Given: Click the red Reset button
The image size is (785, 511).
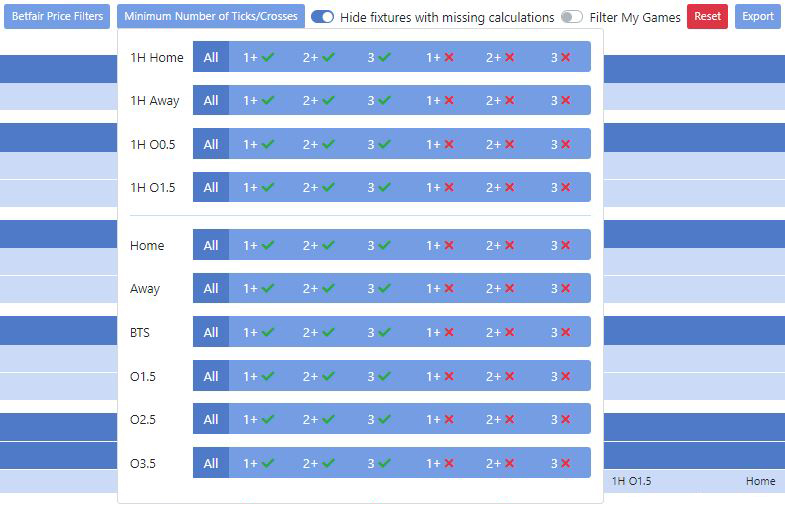Looking at the screenshot, I should 707,17.
